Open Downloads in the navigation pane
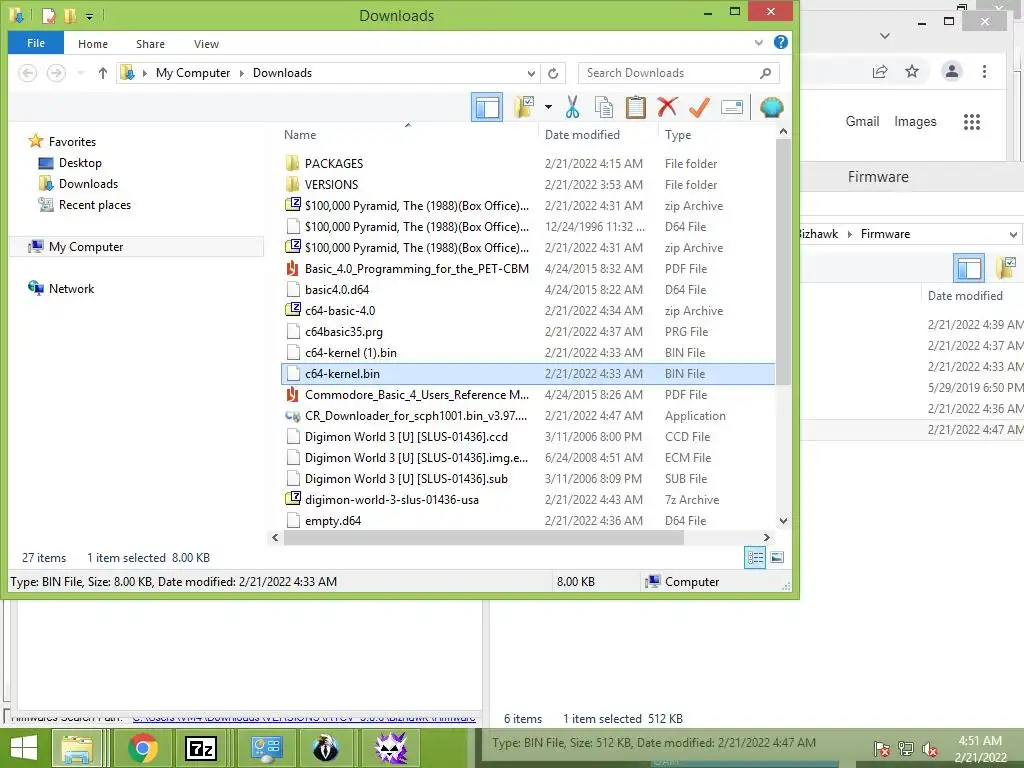The width and height of the screenshot is (1024, 768). point(88,184)
